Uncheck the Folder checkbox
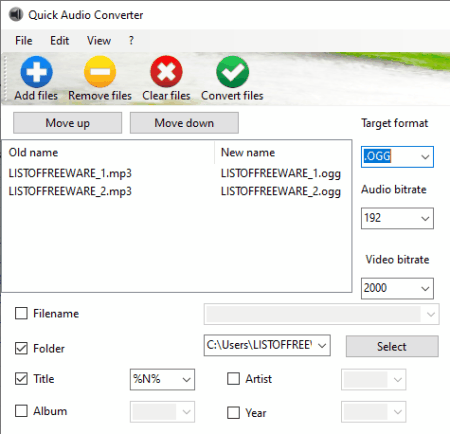 [x=21, y=348]
